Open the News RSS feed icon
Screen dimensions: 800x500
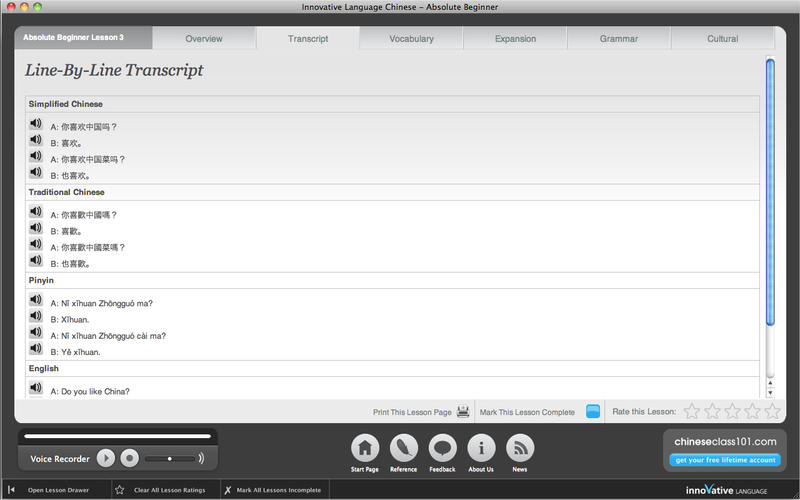tap(520, 448)
